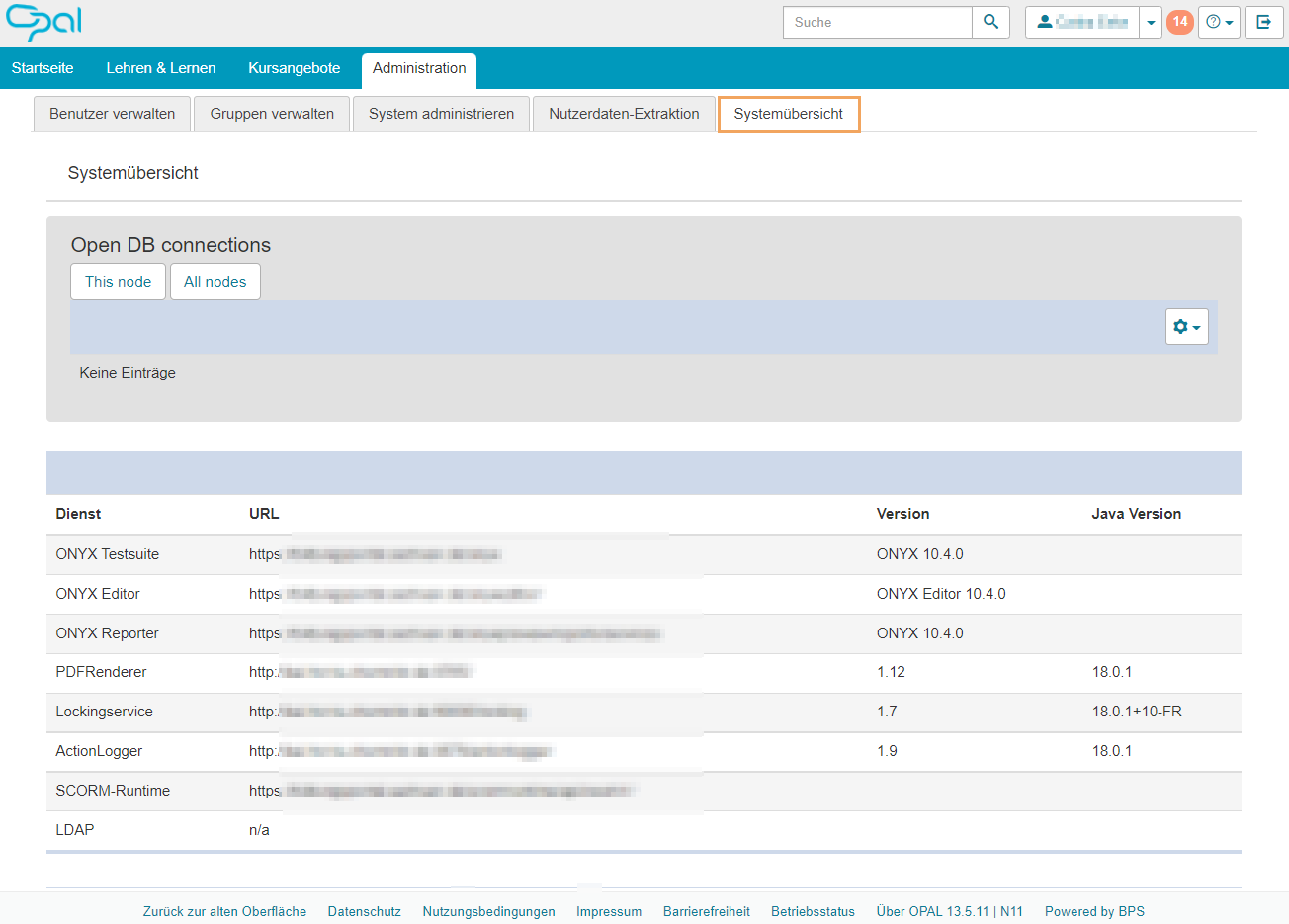Click Zurück zur alten Oberfläche link
The image size is (1289, 924).
click(224, 911)
